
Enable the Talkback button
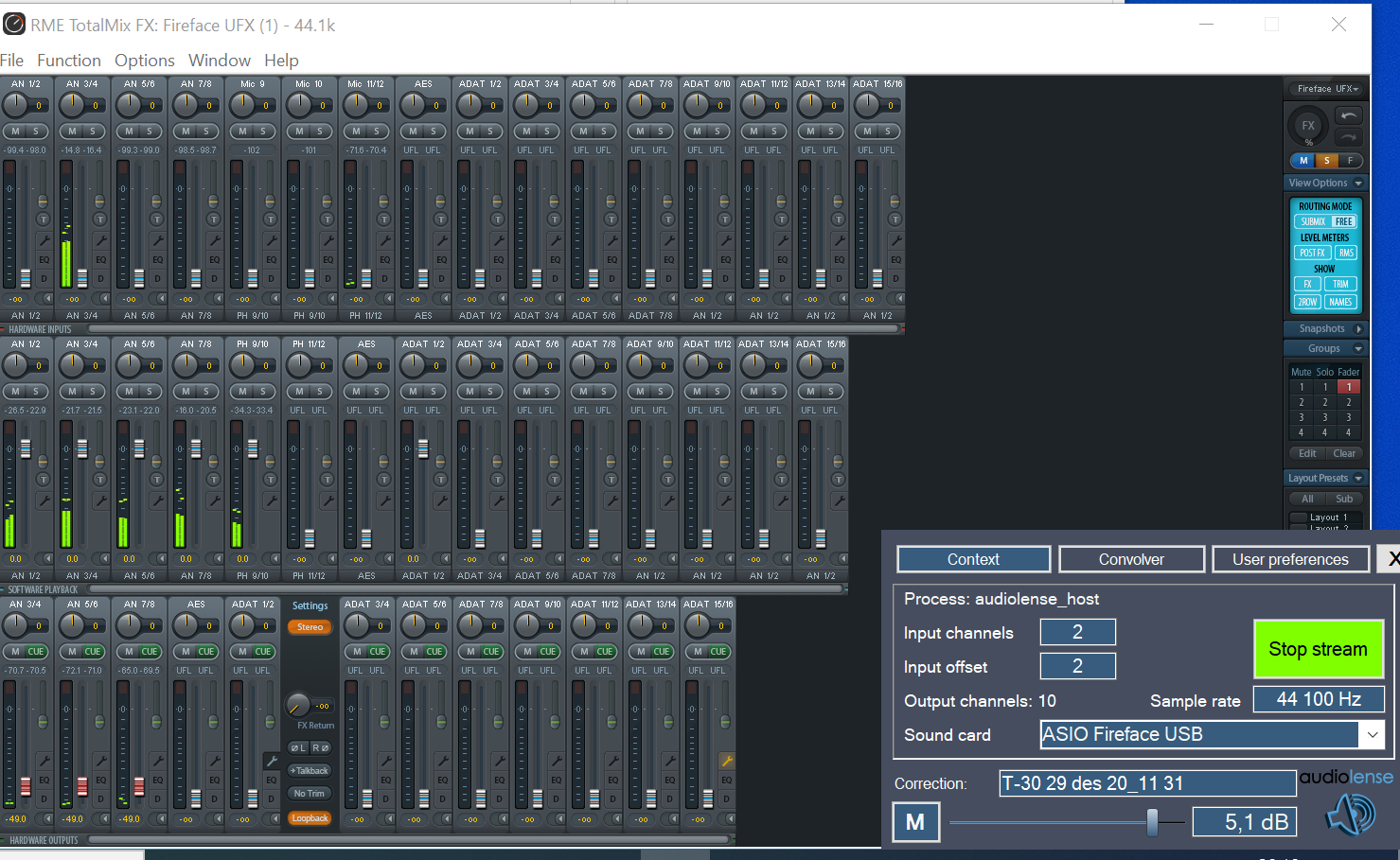pyautogui.click(x=310, y=770)
